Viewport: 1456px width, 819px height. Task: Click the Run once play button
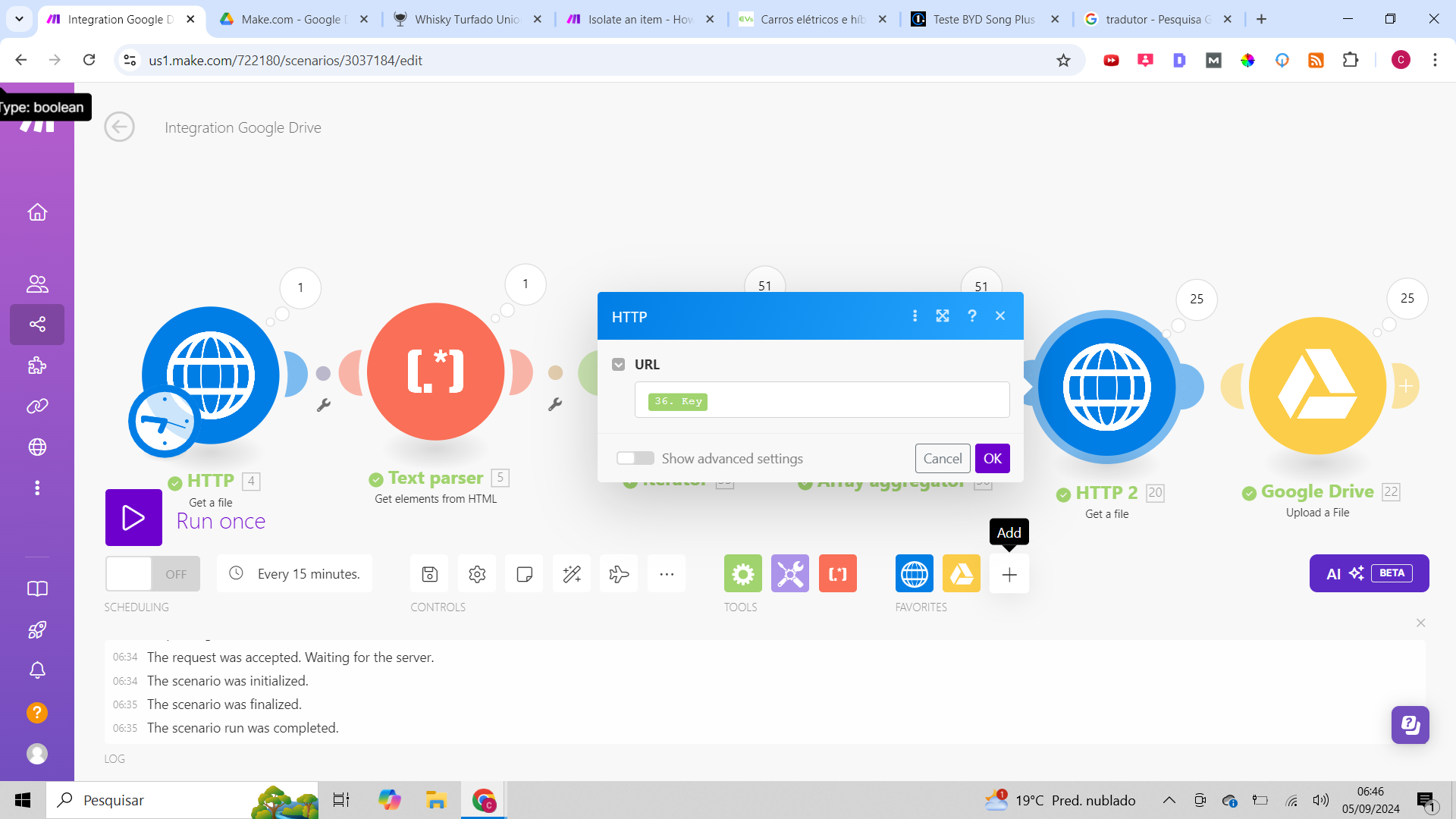[x=133, y=518]
